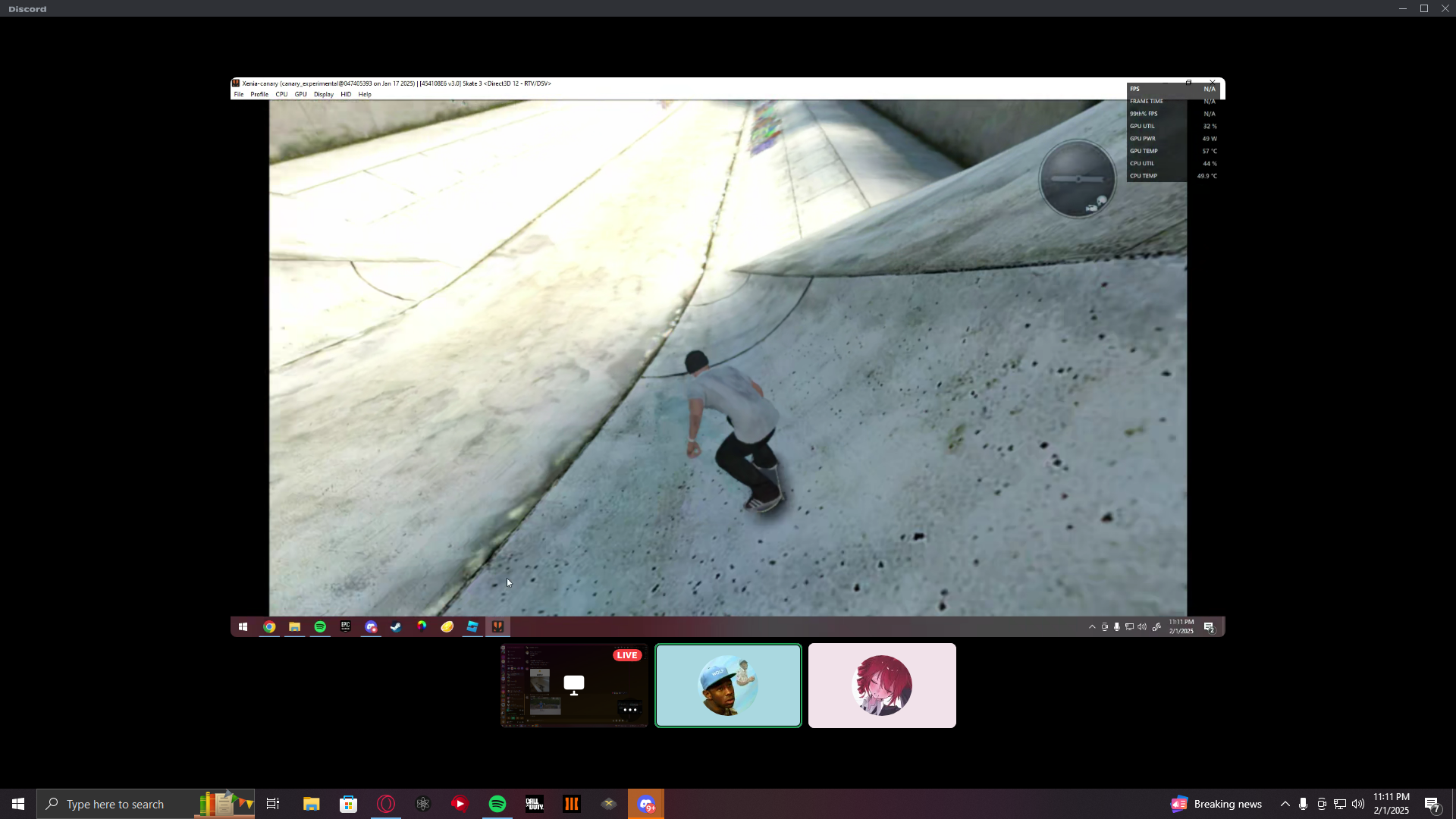Open the notification action center
The width and height of the screenshot is (1456, 819).
[x=1432, y=804]
